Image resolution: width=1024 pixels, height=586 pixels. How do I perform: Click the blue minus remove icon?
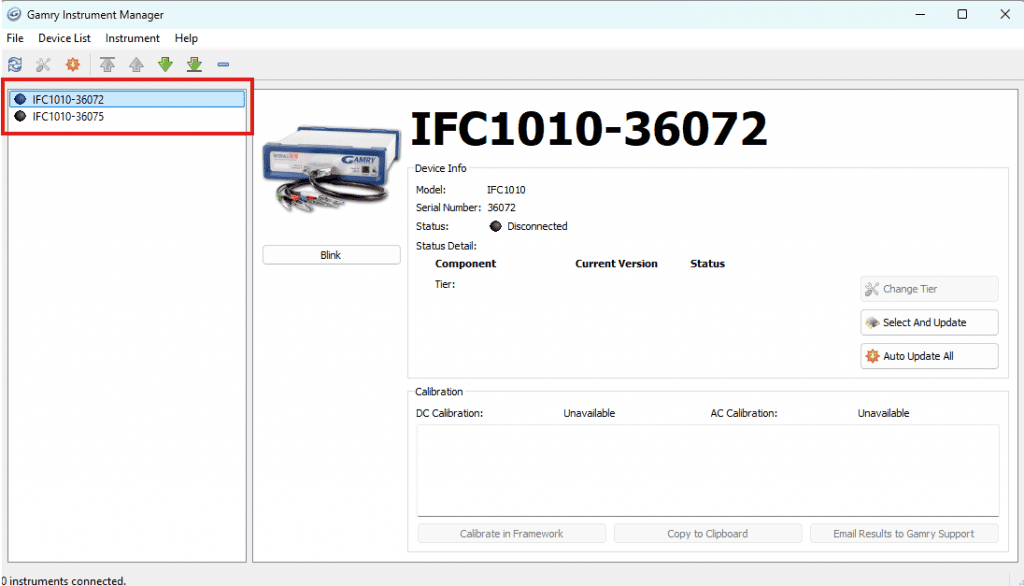point(223,65)
